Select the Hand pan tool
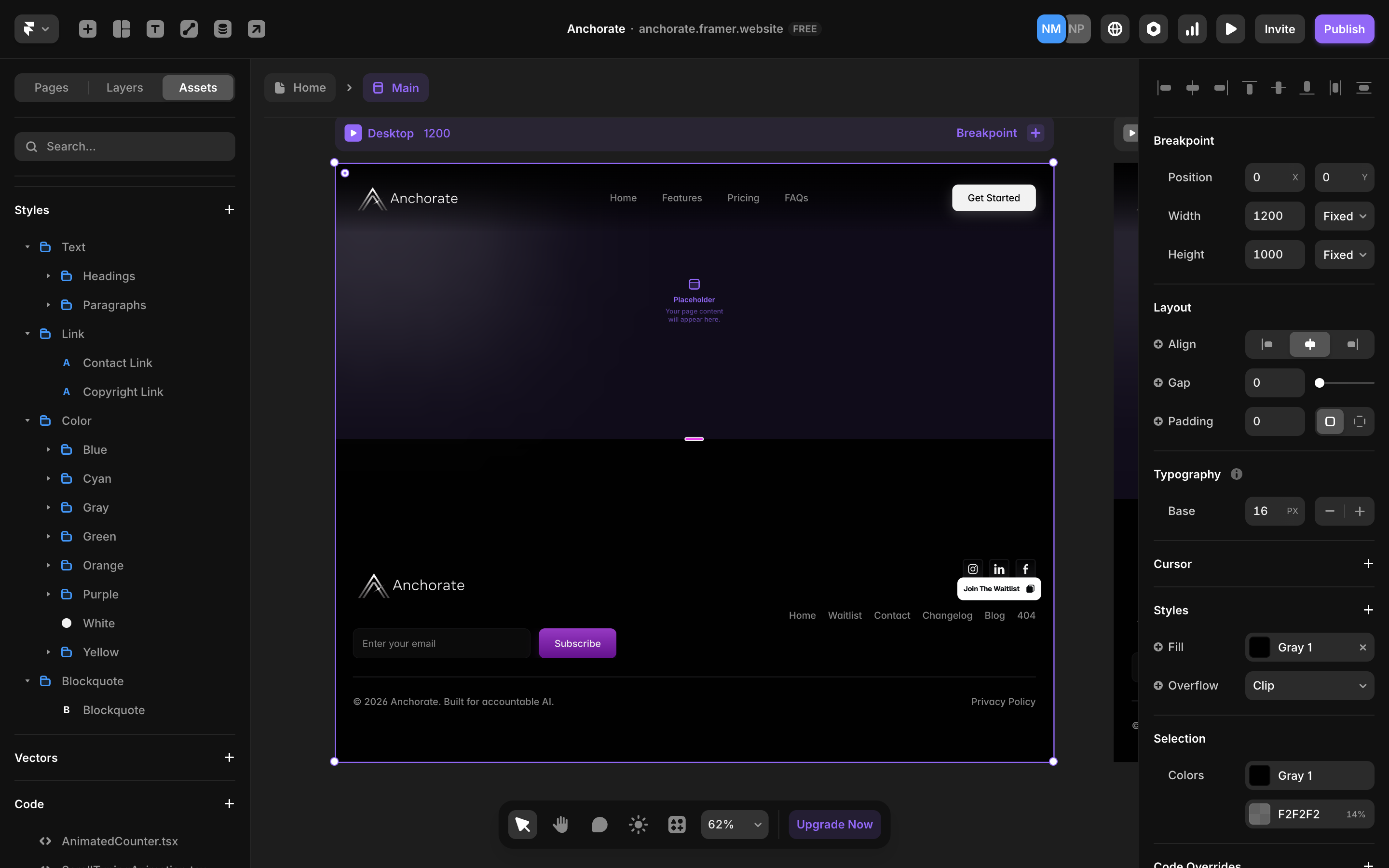This screenshot has width=1389, height=868. coord(560,825)
